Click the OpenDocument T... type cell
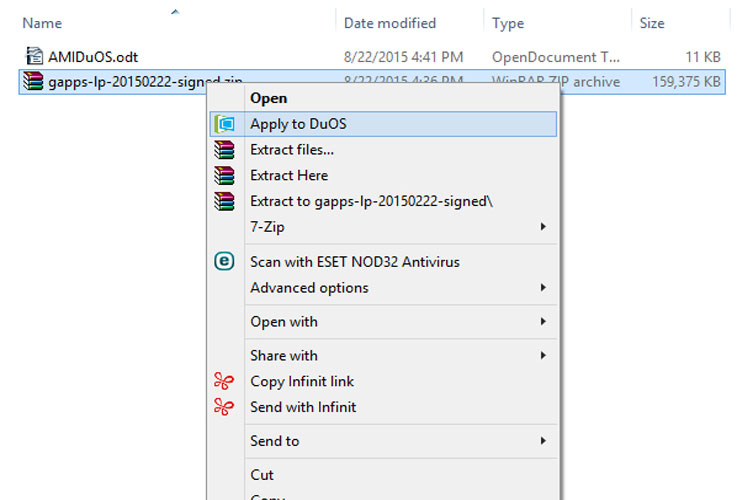750x500 pixels. tap(556, 57)
